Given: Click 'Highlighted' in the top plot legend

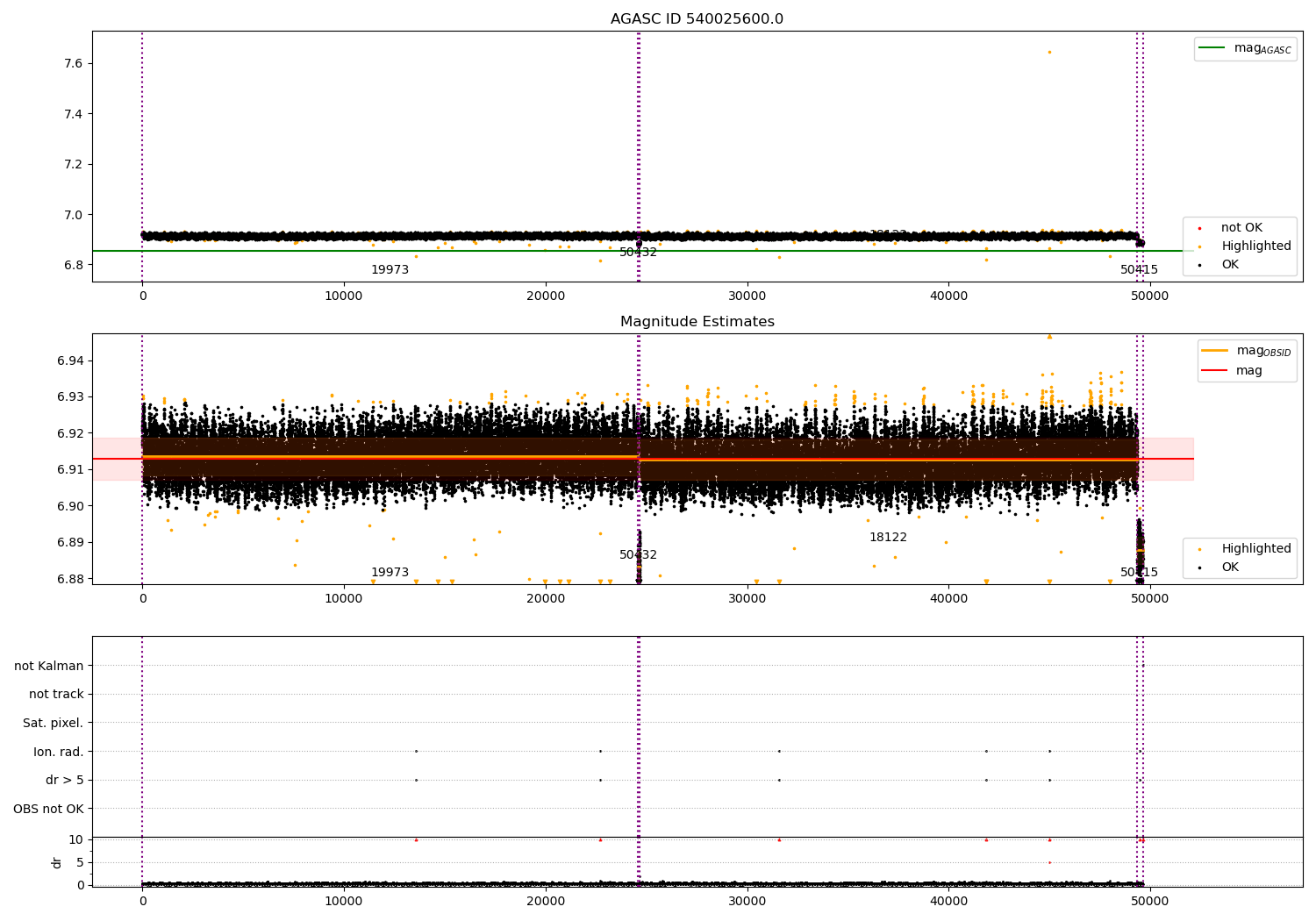Looking at the screenshot, I should coord(1256,246).
